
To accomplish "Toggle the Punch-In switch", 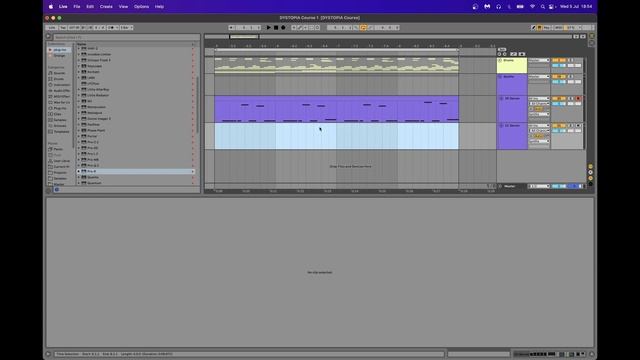I will [356, 28].
